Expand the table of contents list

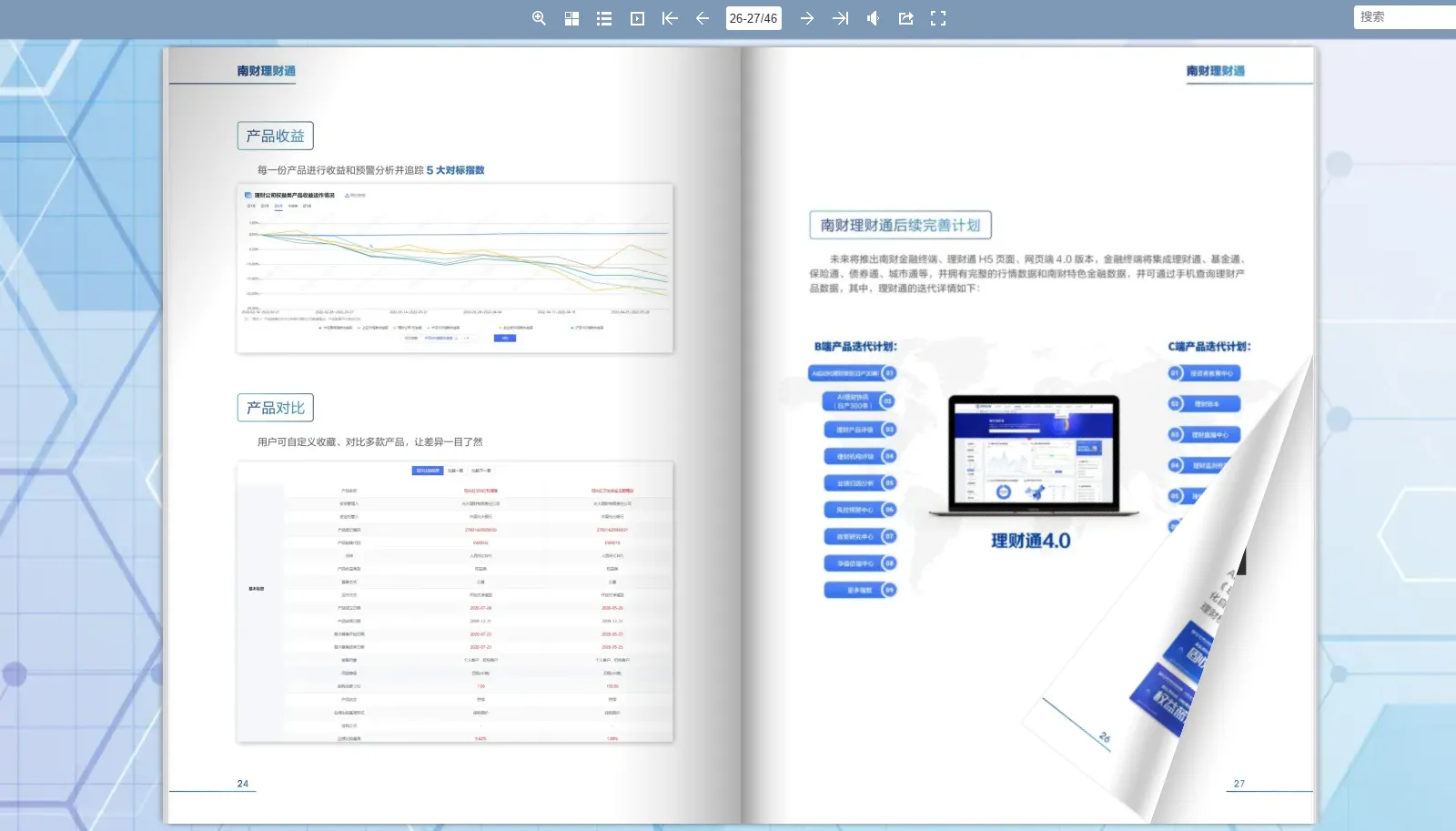[x=604, y=18]
